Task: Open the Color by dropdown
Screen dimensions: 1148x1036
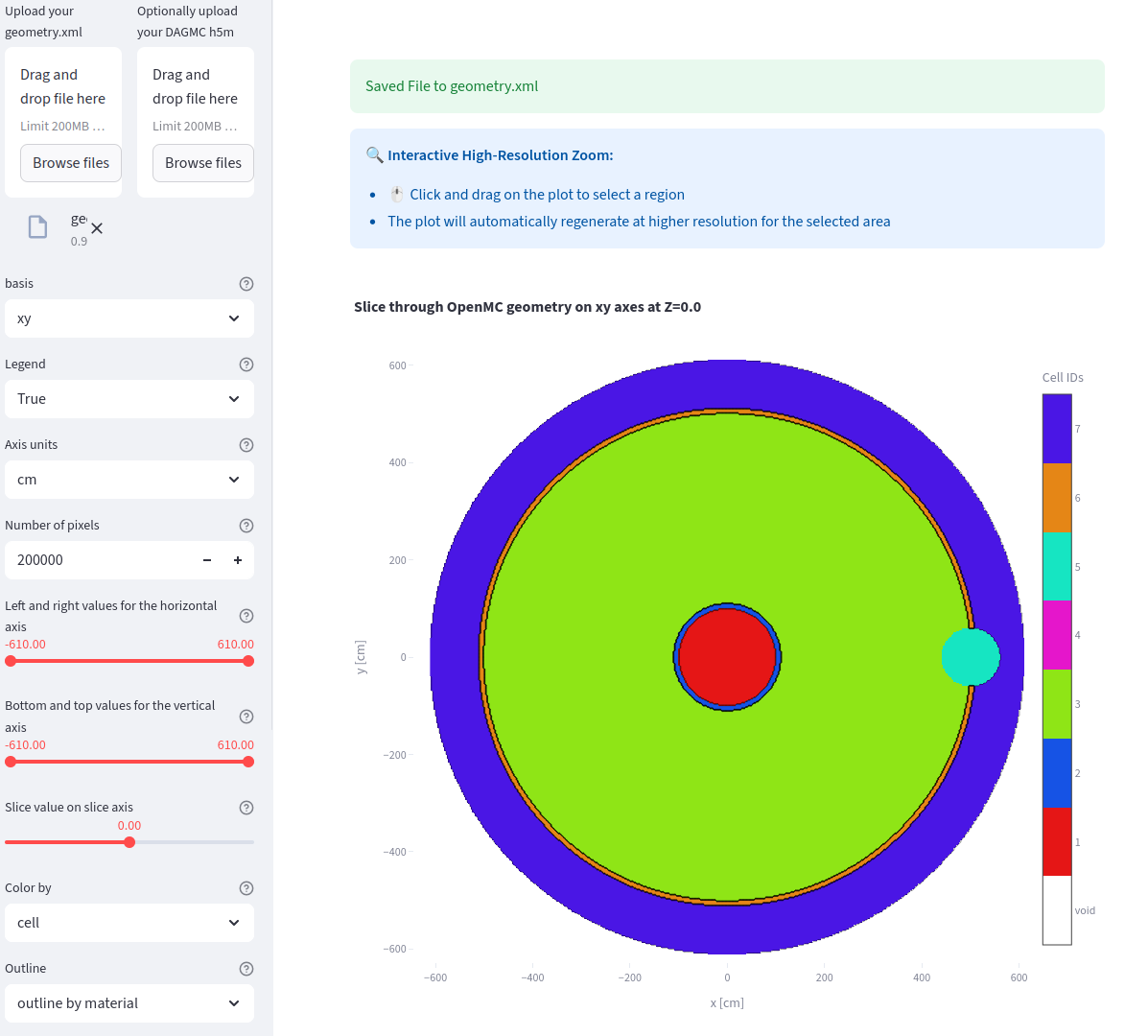Action: (x=129, y=923)
